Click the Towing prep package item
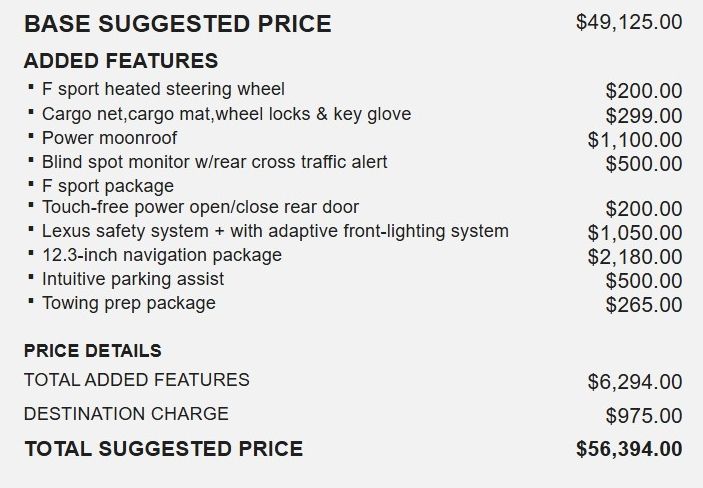The image size is (703, 488). tap(128, 303)
